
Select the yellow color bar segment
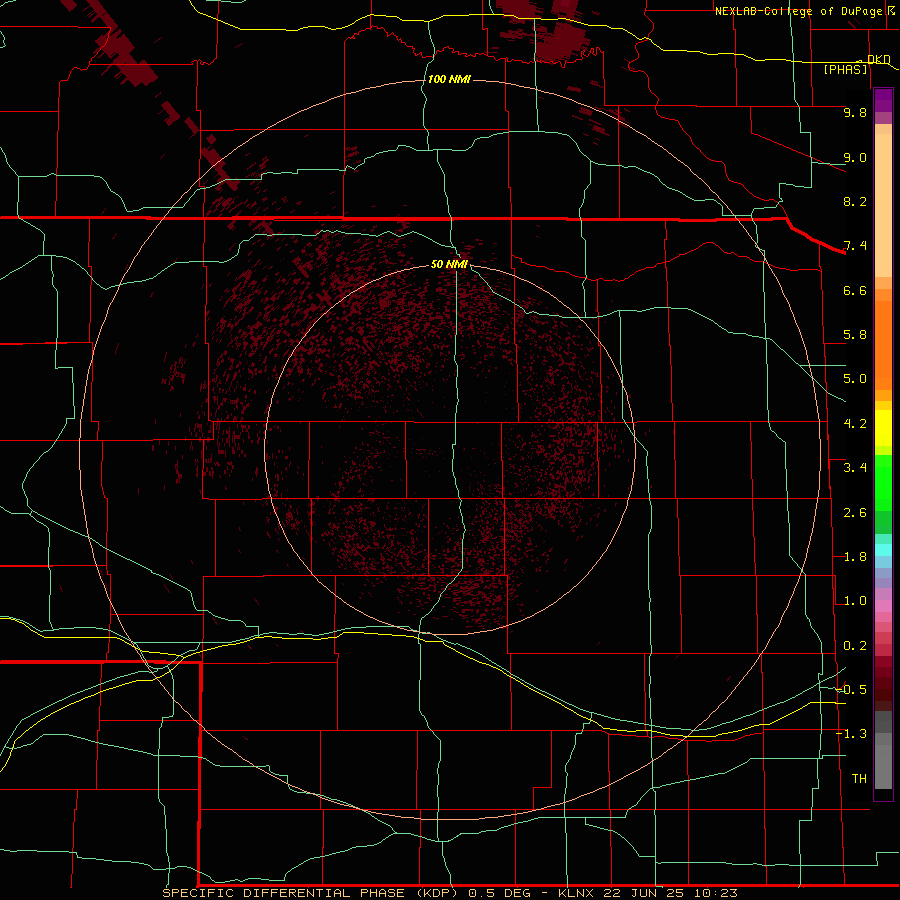coord(883,428)
